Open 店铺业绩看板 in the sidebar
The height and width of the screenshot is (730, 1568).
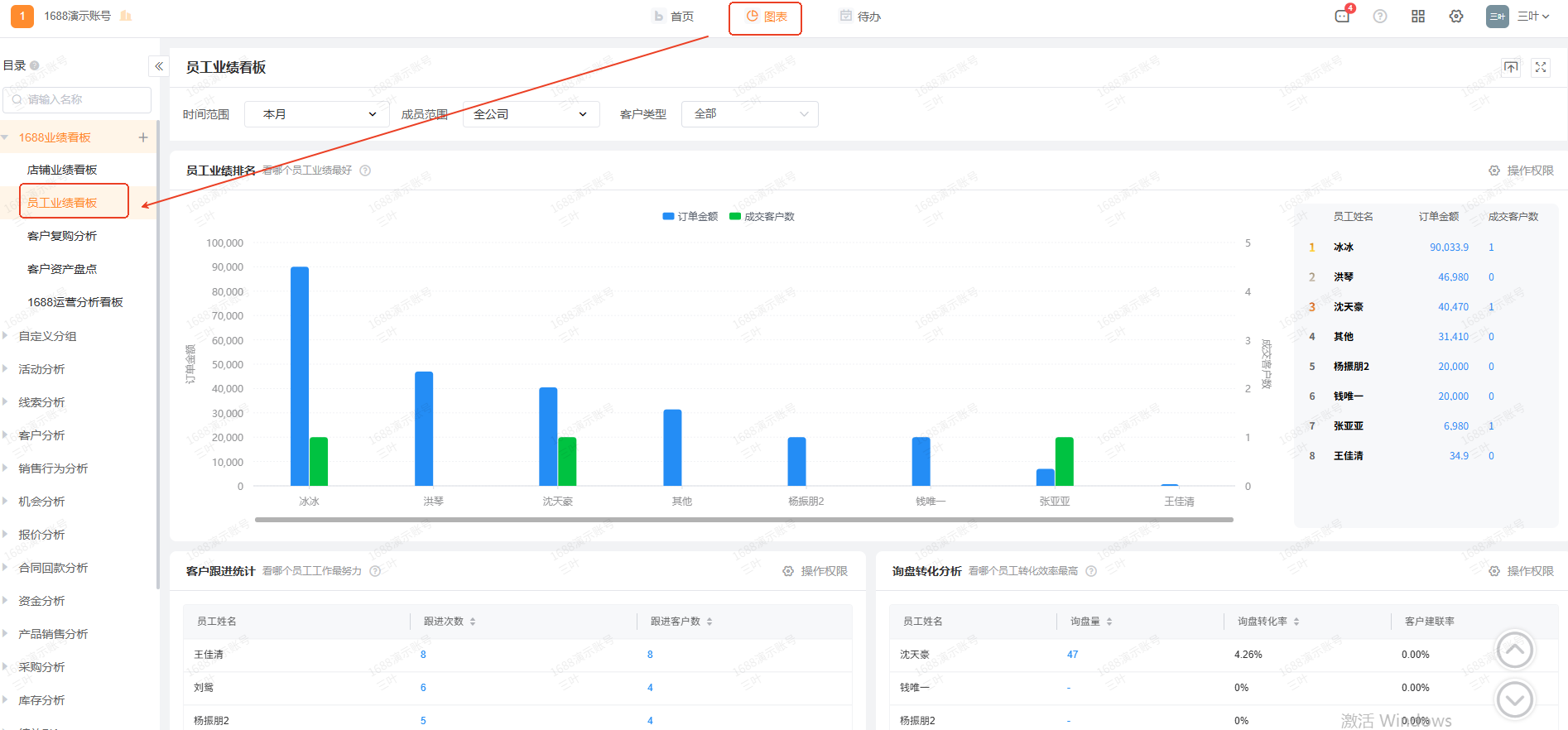pyautogui.click(x=62, y=170)
